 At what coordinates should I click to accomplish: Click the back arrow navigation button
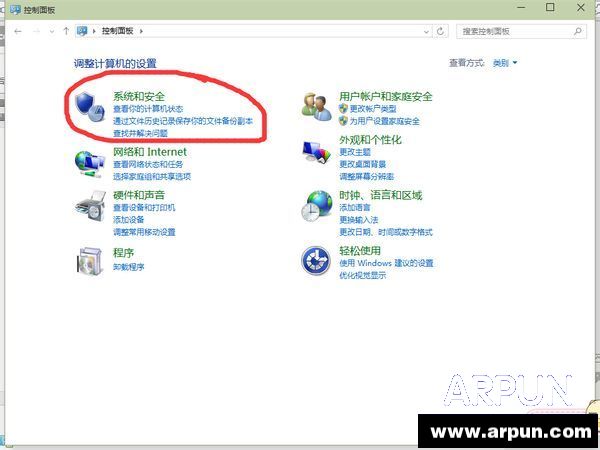point(18,31)
